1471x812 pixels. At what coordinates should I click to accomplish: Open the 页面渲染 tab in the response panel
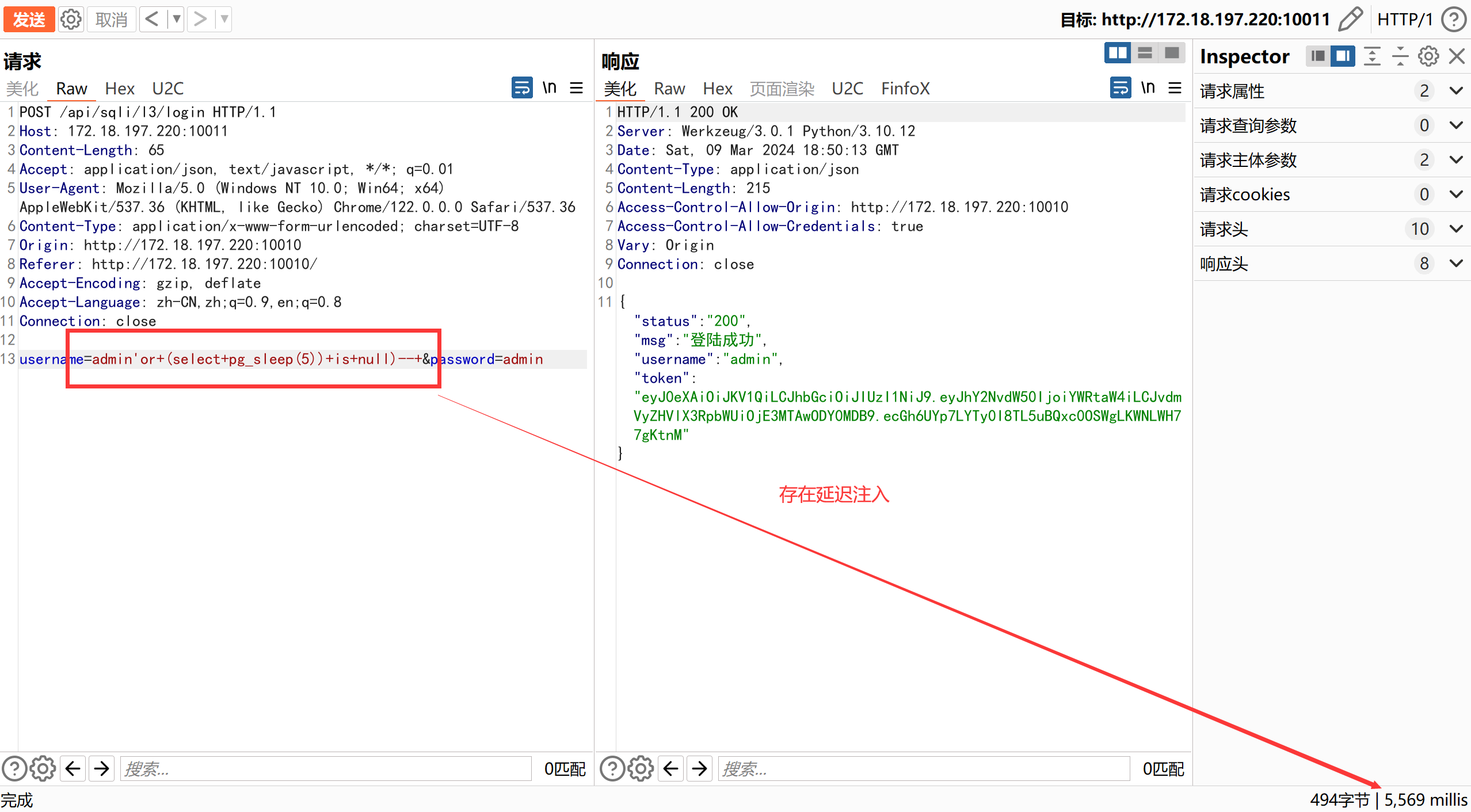[x=781, y=87]
